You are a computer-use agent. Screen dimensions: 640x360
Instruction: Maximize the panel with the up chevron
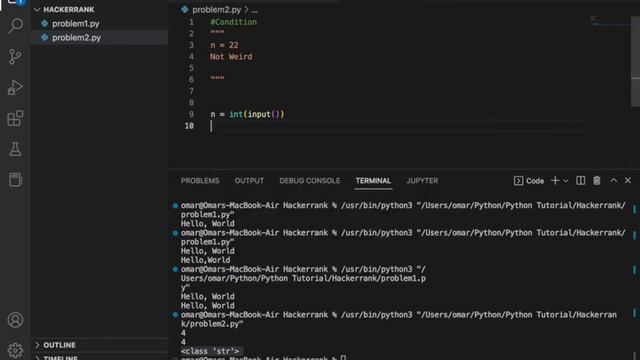point(613,180)
